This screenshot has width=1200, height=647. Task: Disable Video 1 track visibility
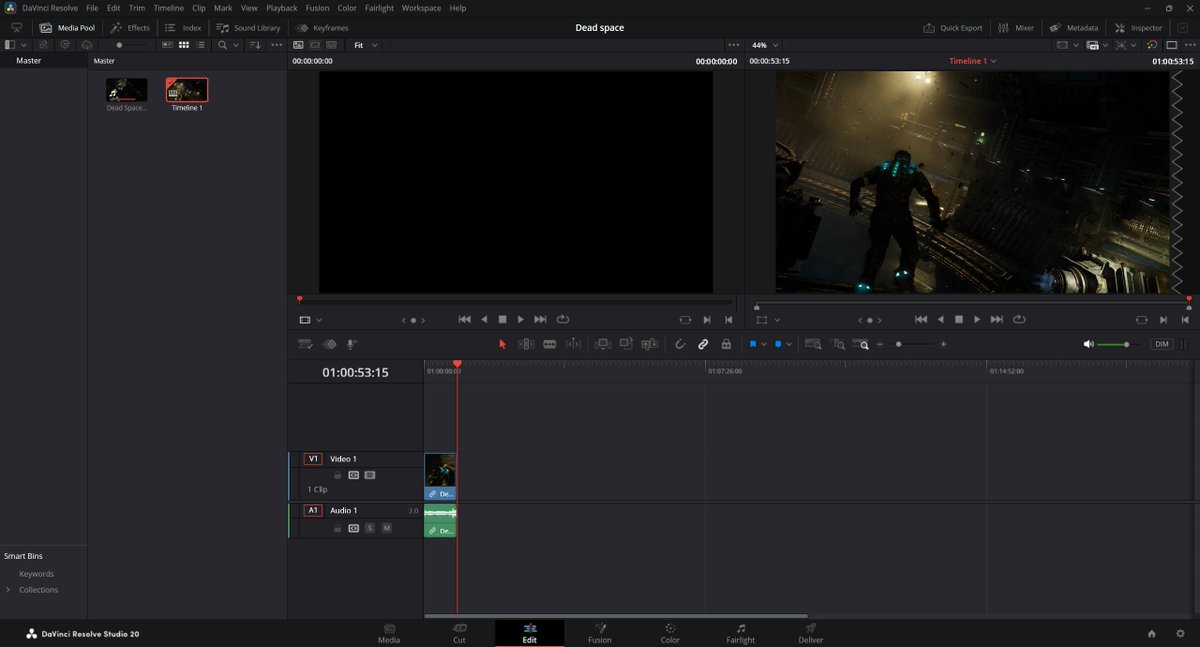[x=370, y=475]
